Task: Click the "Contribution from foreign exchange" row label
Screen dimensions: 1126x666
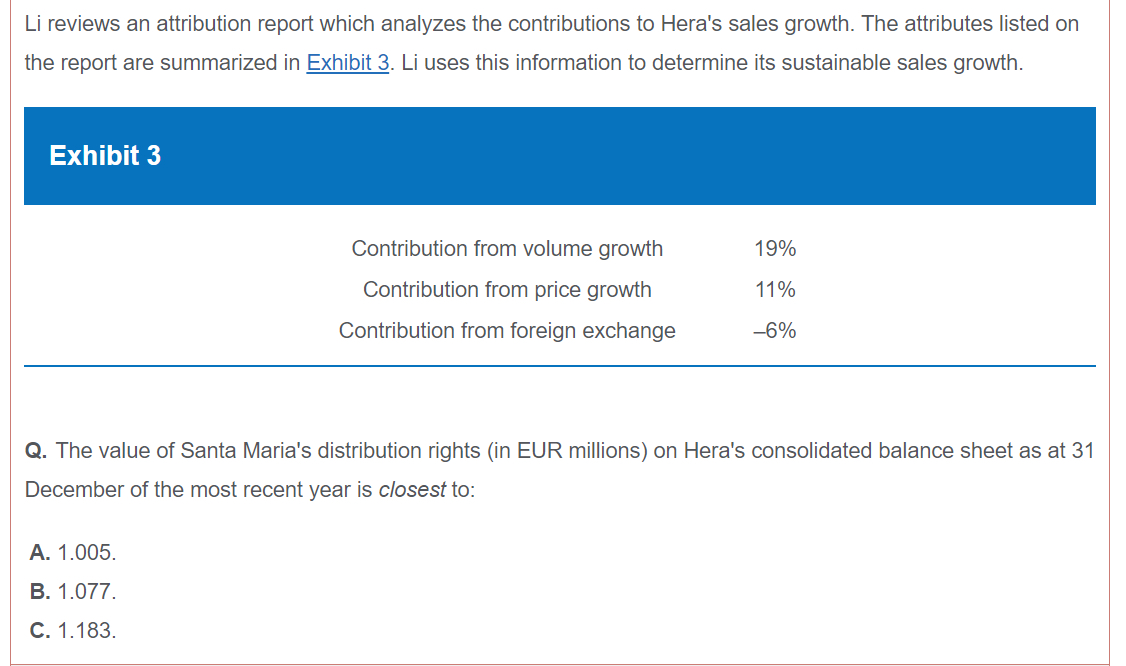Action: pyautogui.click(x=507, y=331)
